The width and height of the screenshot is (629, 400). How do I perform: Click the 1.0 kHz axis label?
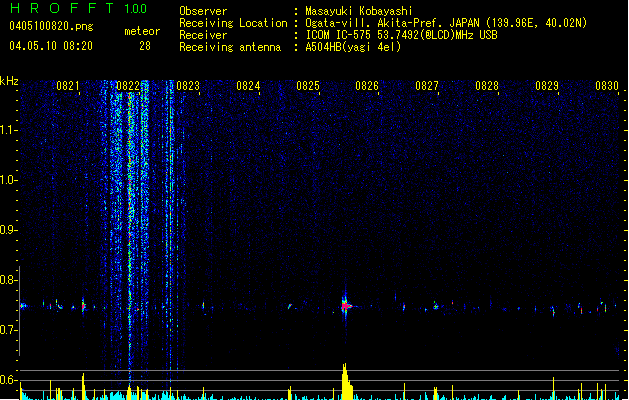tap(8, 180)
